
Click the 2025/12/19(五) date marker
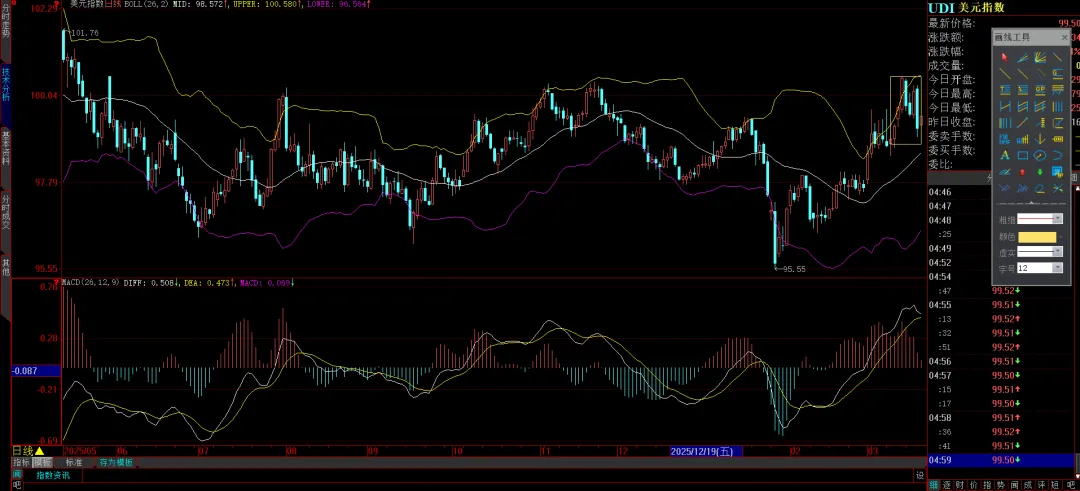(x=706, y=452)
